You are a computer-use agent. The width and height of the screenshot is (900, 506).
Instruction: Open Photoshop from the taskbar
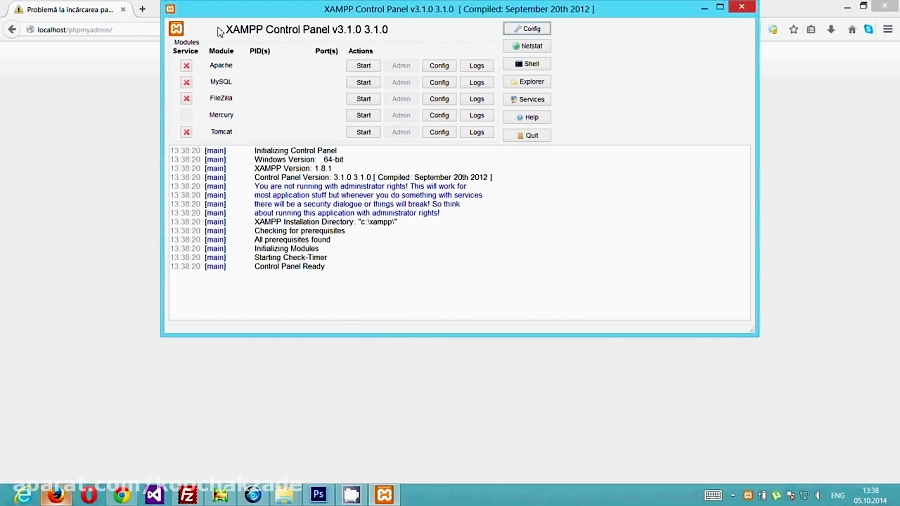coord(319,495)
